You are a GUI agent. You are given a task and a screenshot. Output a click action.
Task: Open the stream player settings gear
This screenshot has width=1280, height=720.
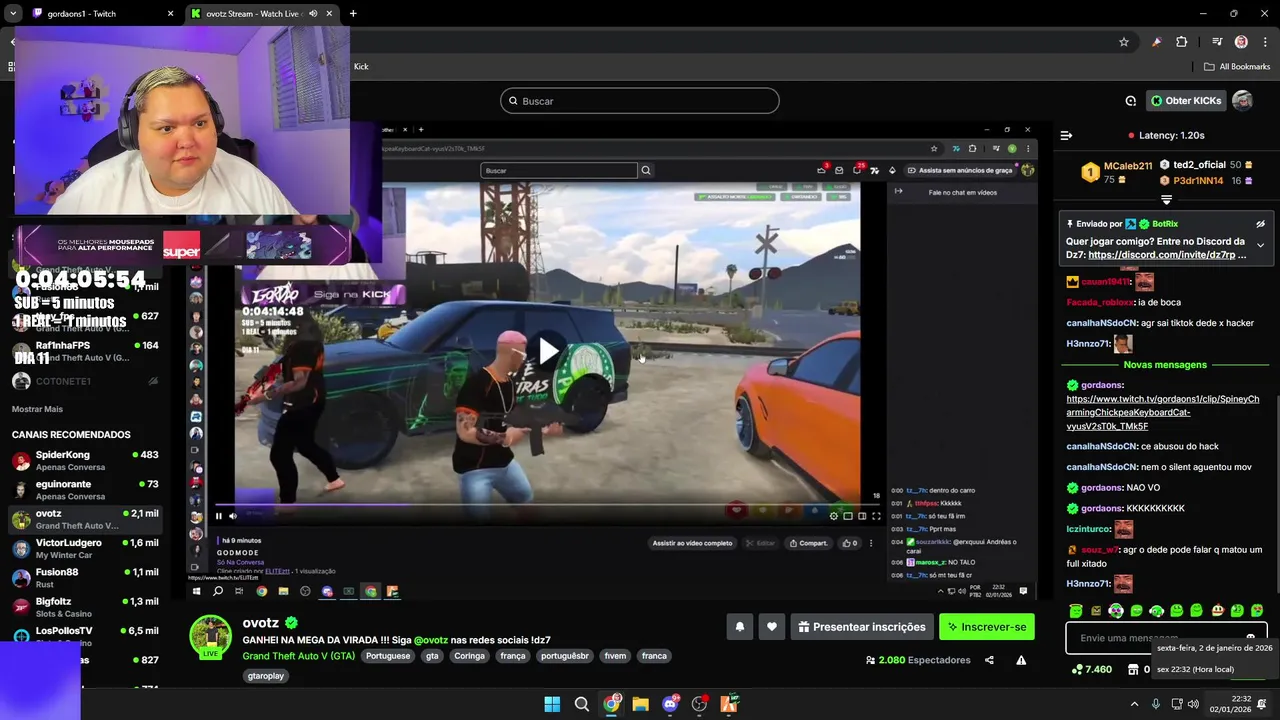(x=834, y=516)
